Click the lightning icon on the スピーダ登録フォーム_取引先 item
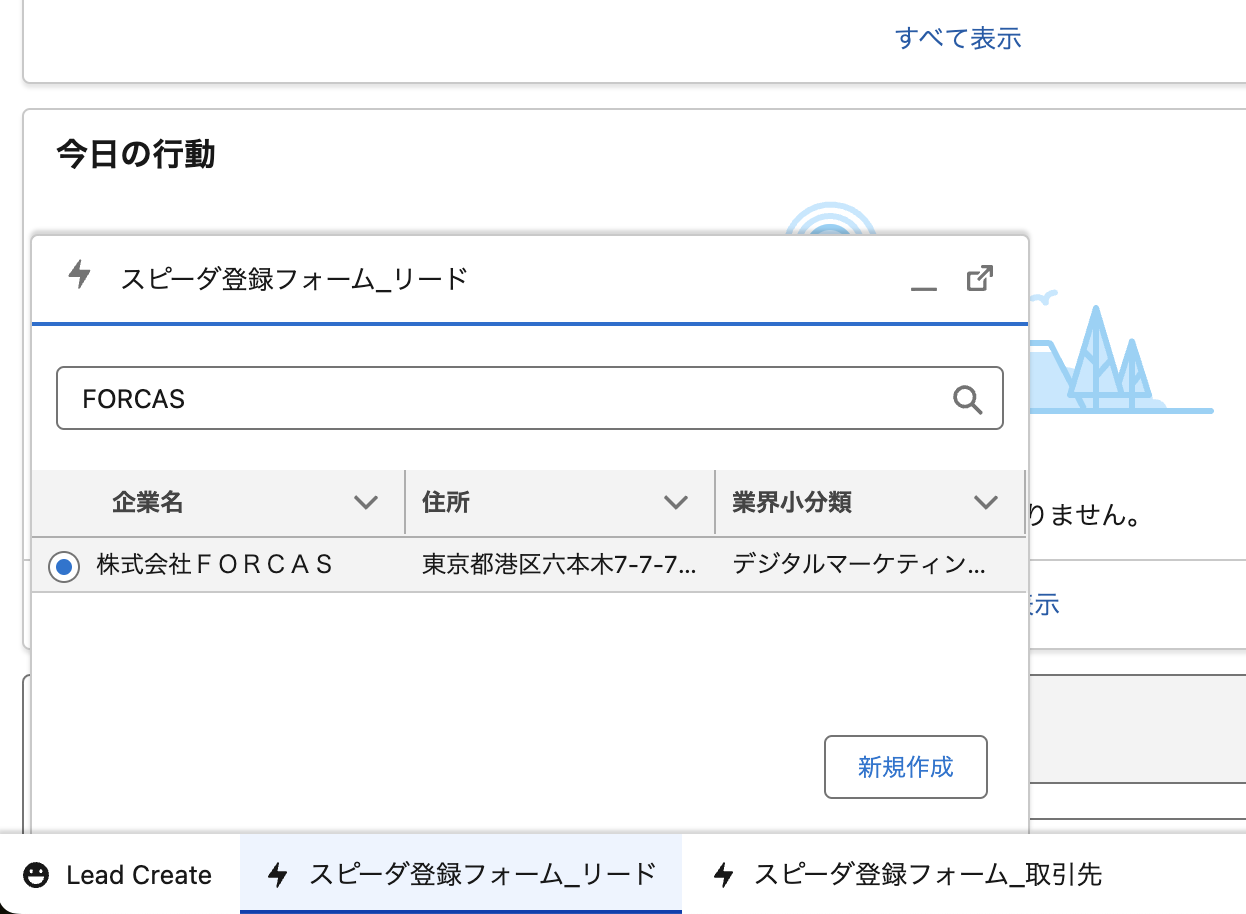 tap(724, 875)
